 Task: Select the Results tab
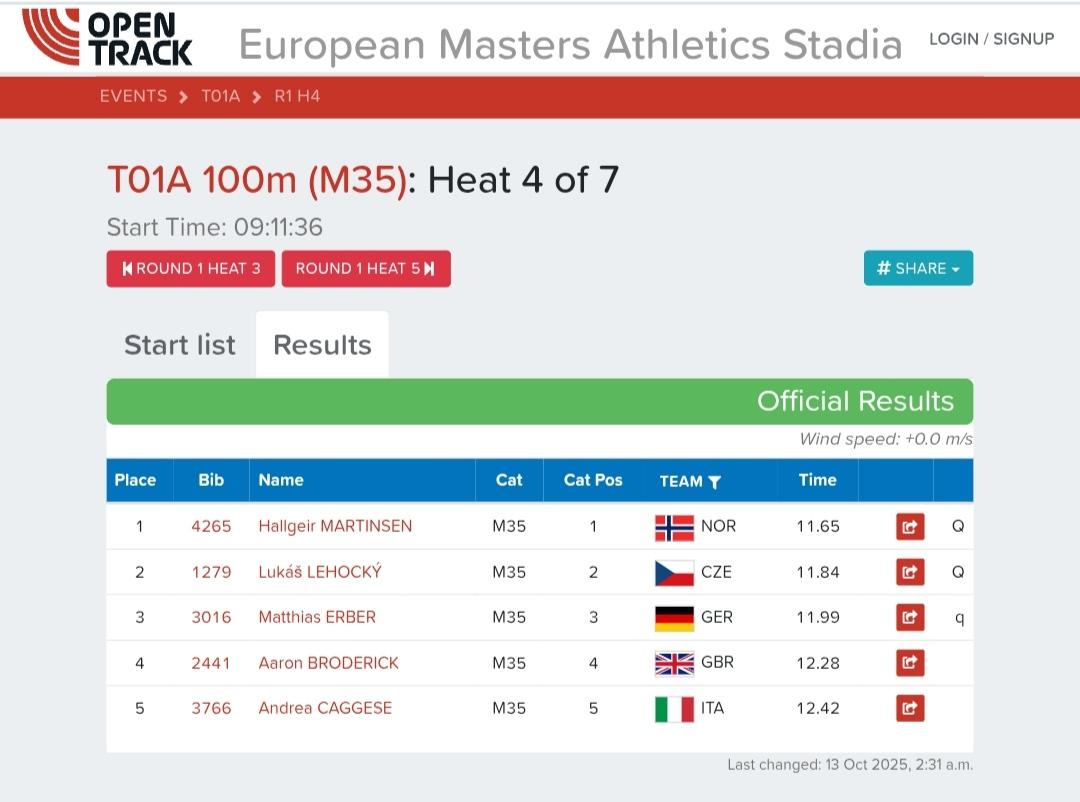tap(322, 345)
